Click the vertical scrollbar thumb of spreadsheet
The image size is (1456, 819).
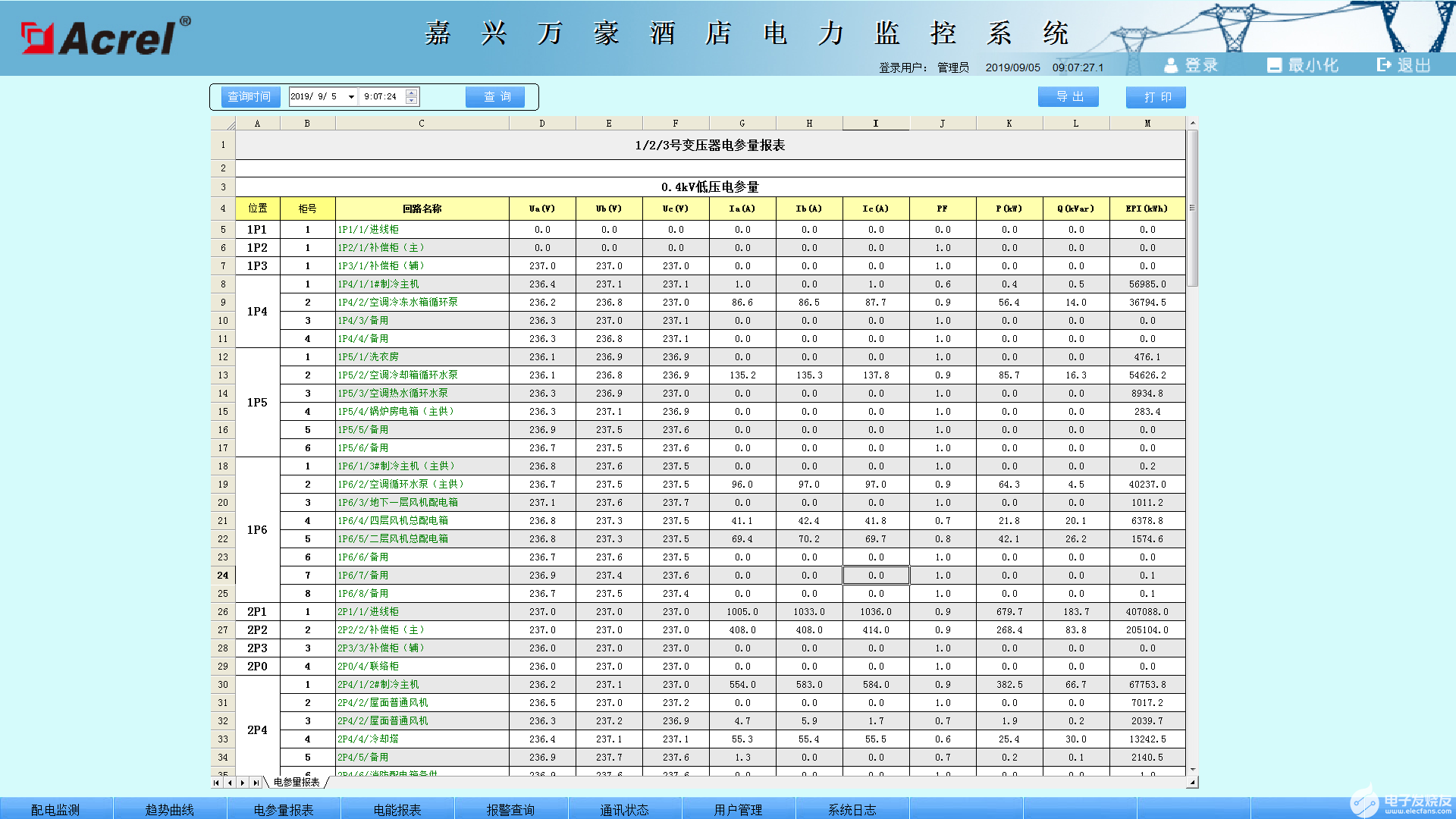1192,209
